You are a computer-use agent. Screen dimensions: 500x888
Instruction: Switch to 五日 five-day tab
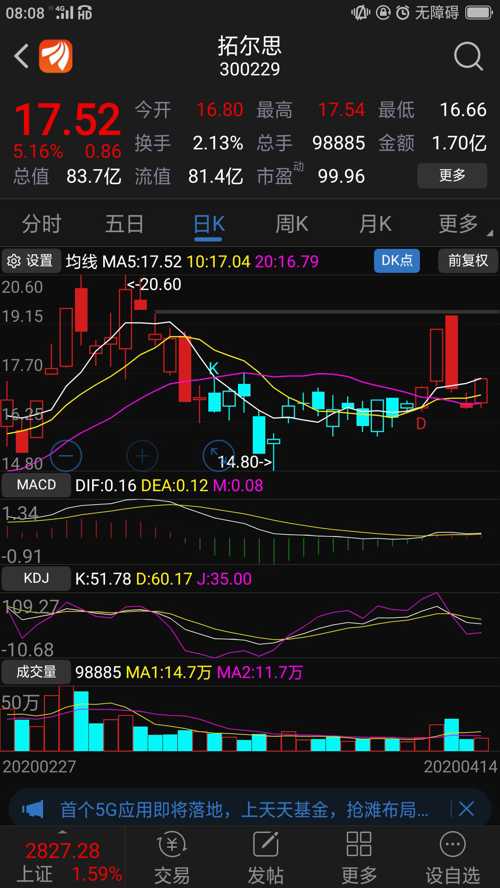tap(125, 224)
